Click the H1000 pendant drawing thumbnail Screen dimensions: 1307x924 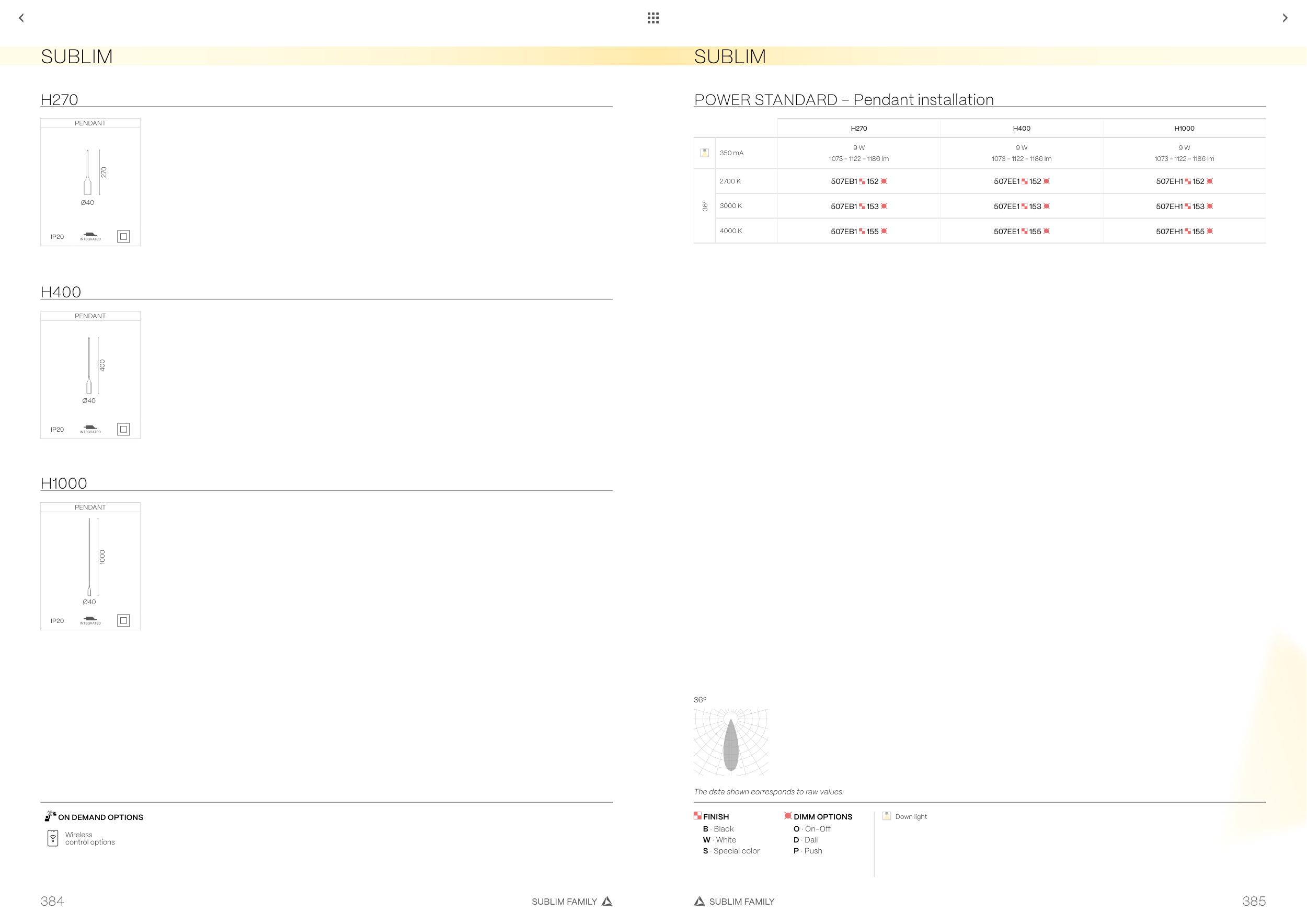click(x=90, y=559)
